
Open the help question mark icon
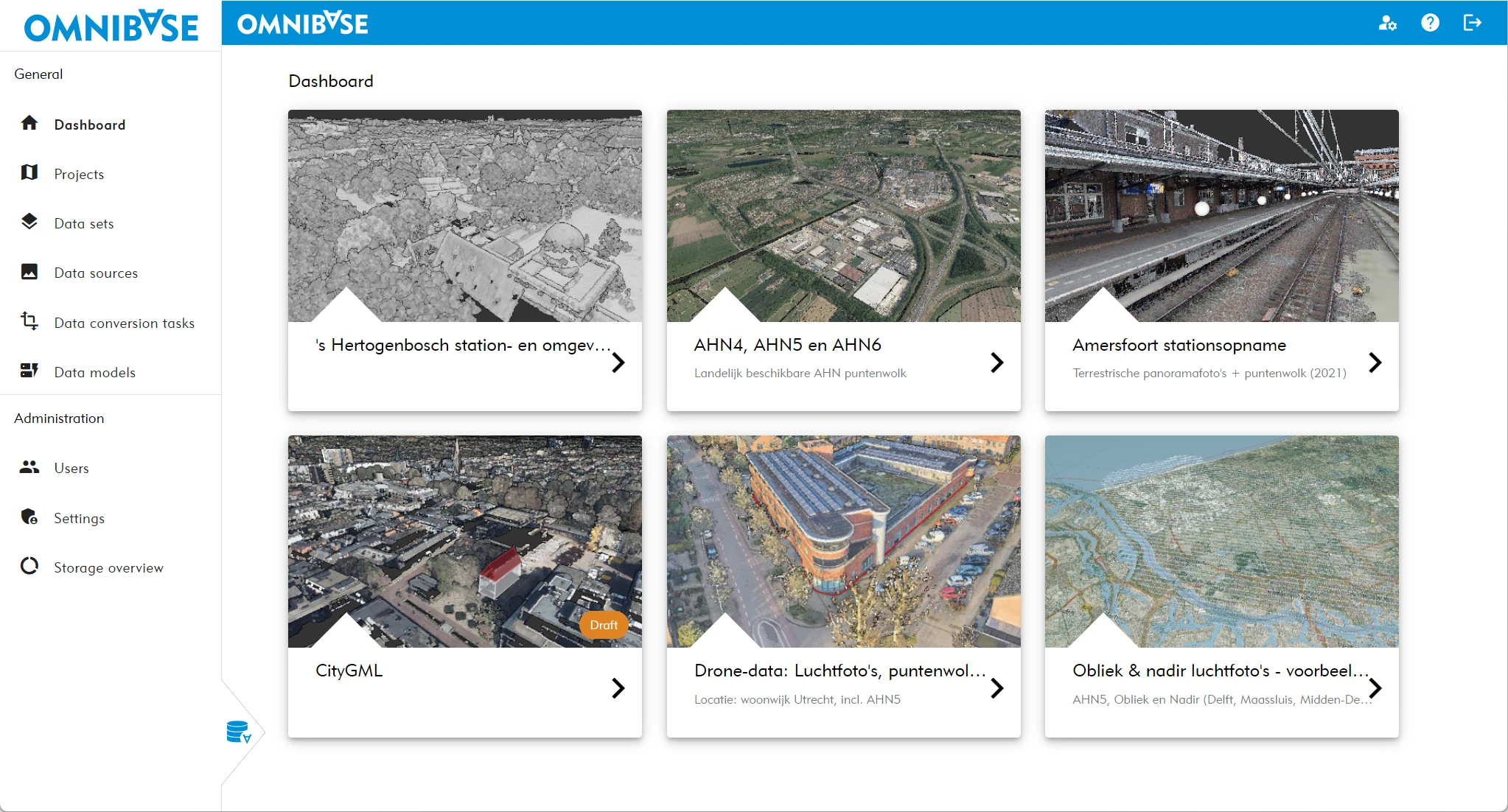tap(1430, 24)
